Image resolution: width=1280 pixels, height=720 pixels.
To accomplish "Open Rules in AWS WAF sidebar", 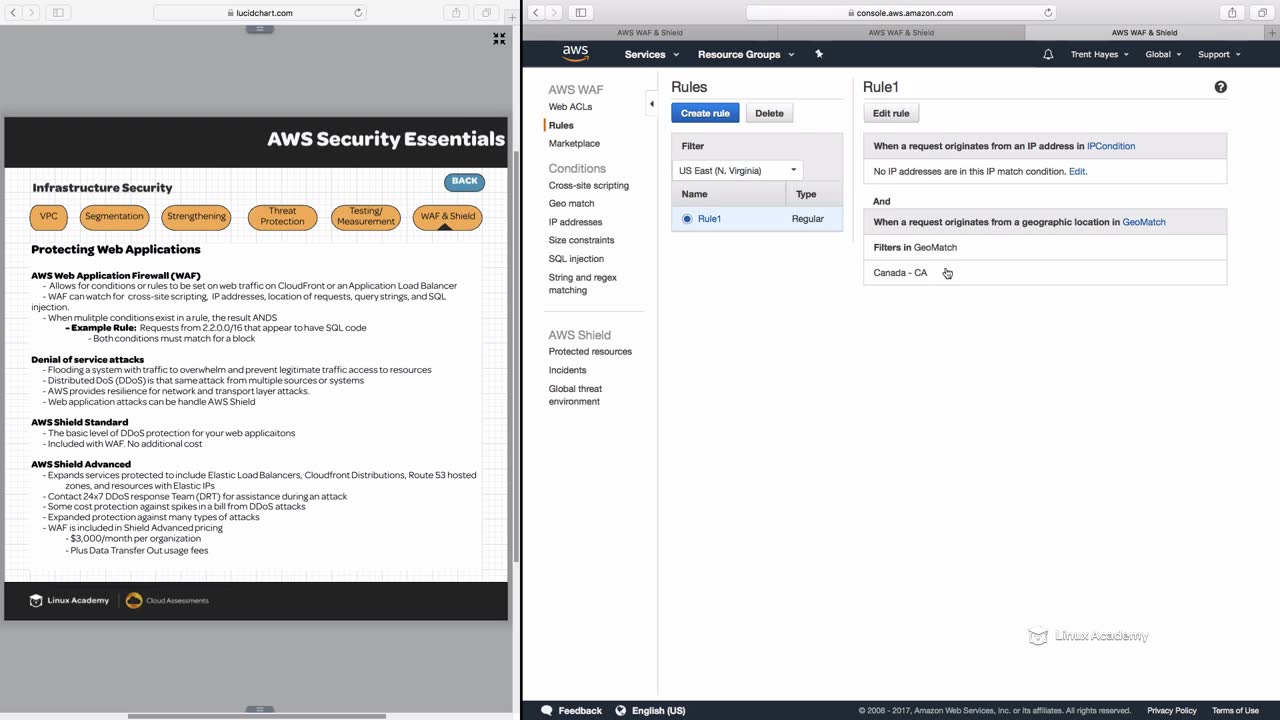I will point(561,125).
